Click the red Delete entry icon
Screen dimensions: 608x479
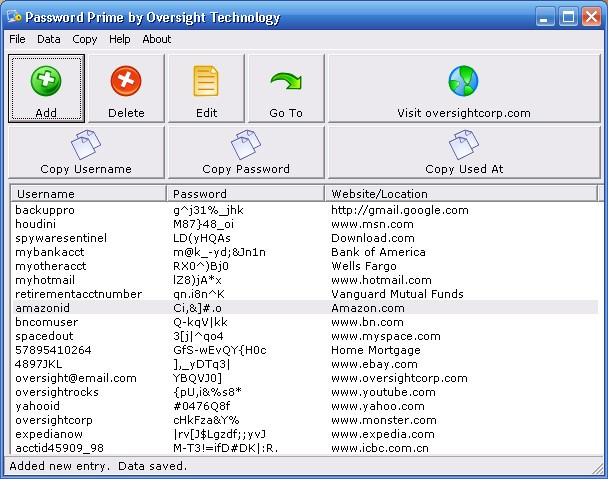[x=126, y=81]
